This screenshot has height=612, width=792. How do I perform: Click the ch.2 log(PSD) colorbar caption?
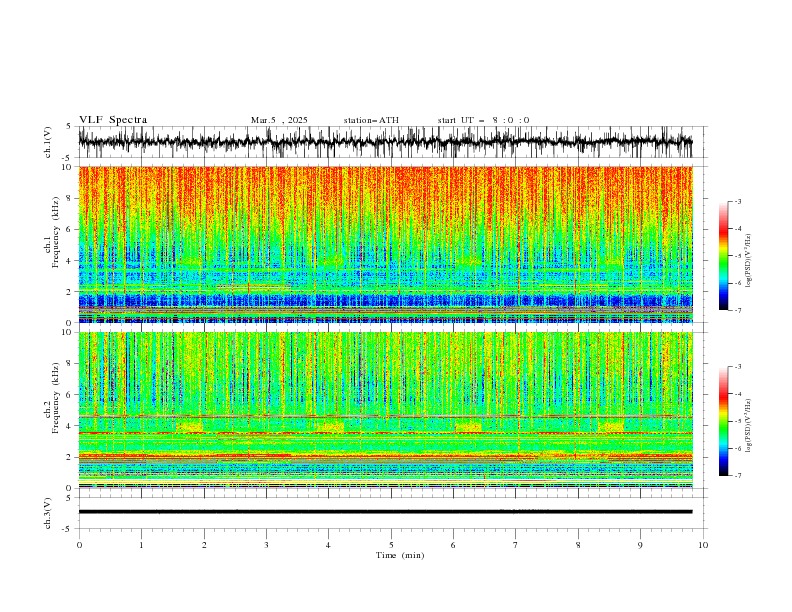click(x=749, y=425)
